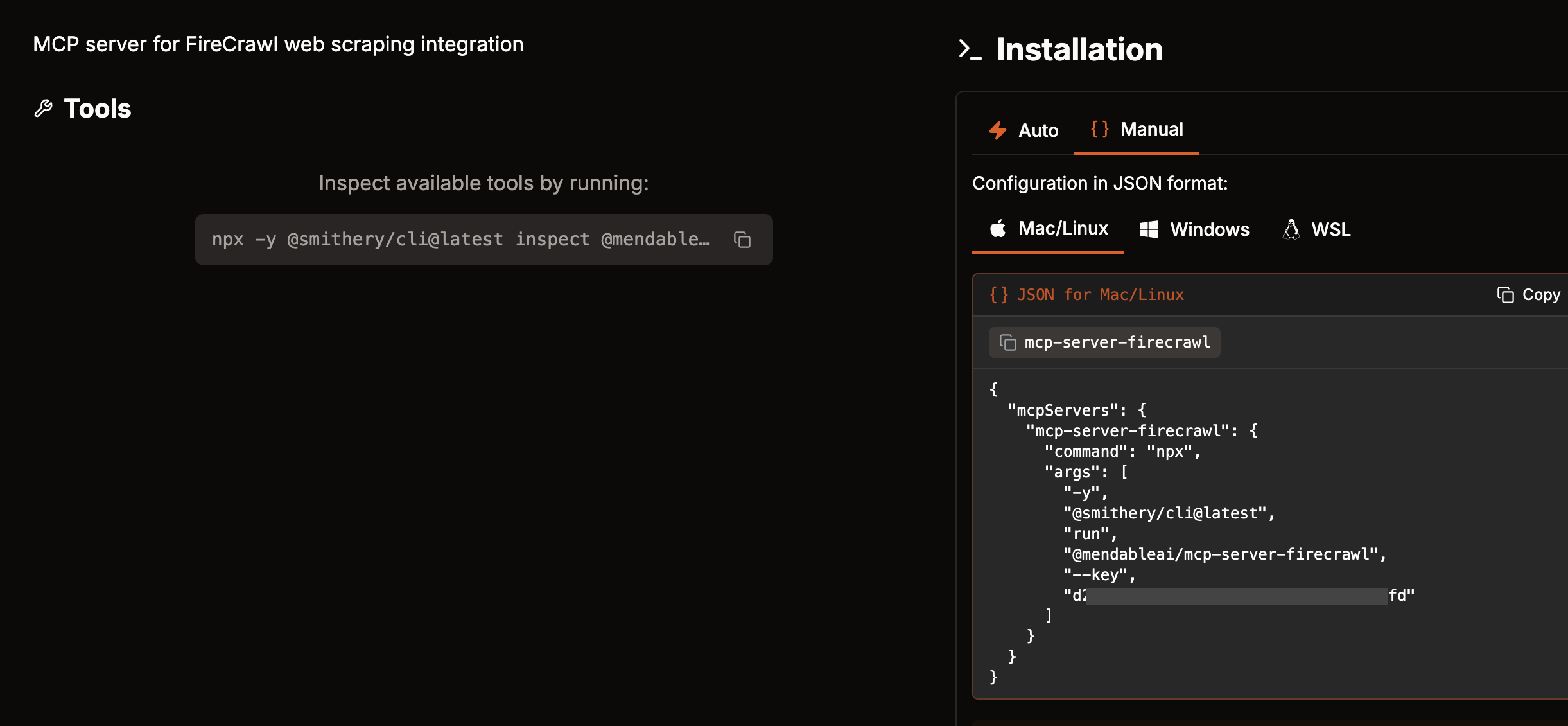Viewport: 1568px width, 726px height.
Task: Click the mcp-server-firecrawl chip
Action: click(x=1104, y=342)
